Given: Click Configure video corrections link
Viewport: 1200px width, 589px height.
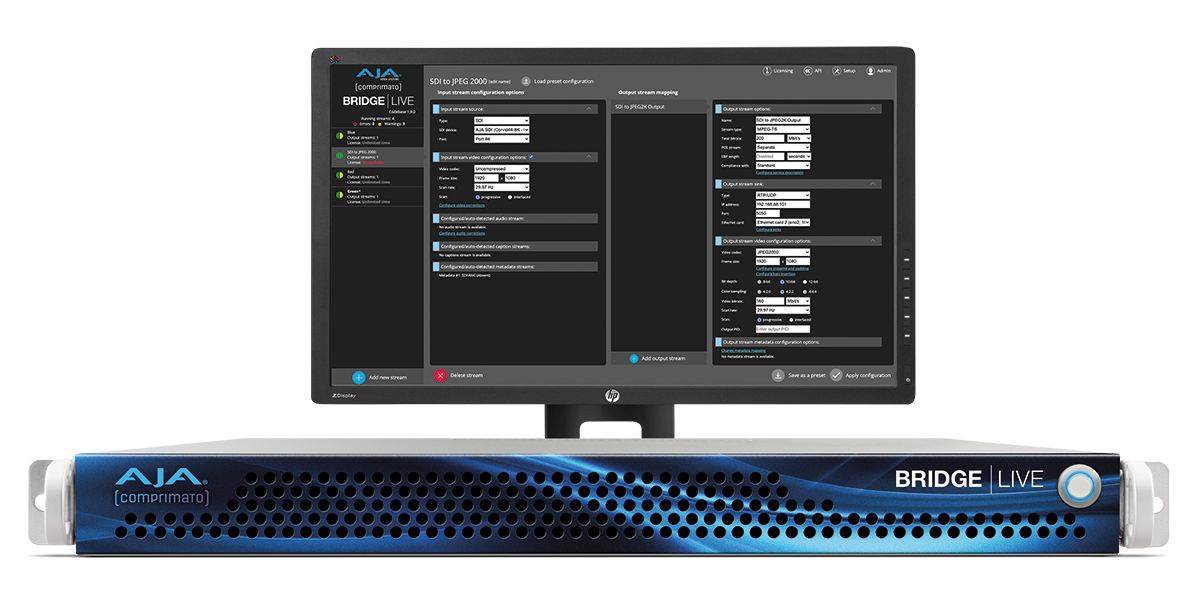Looking at the screenshot, I should pos(462,205).
